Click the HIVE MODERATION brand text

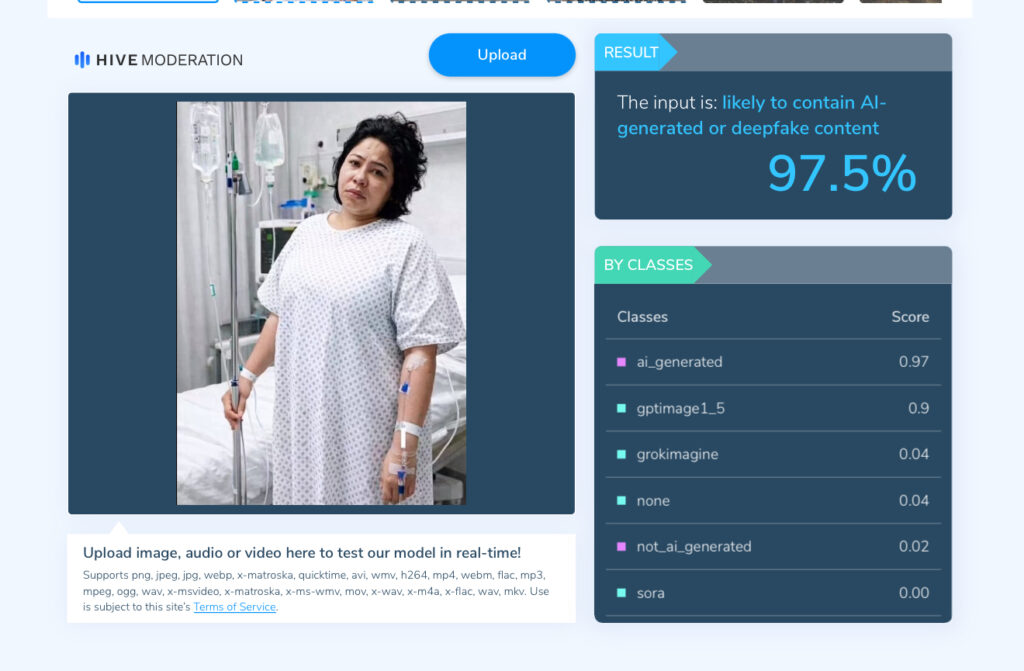tap(169, 60)
